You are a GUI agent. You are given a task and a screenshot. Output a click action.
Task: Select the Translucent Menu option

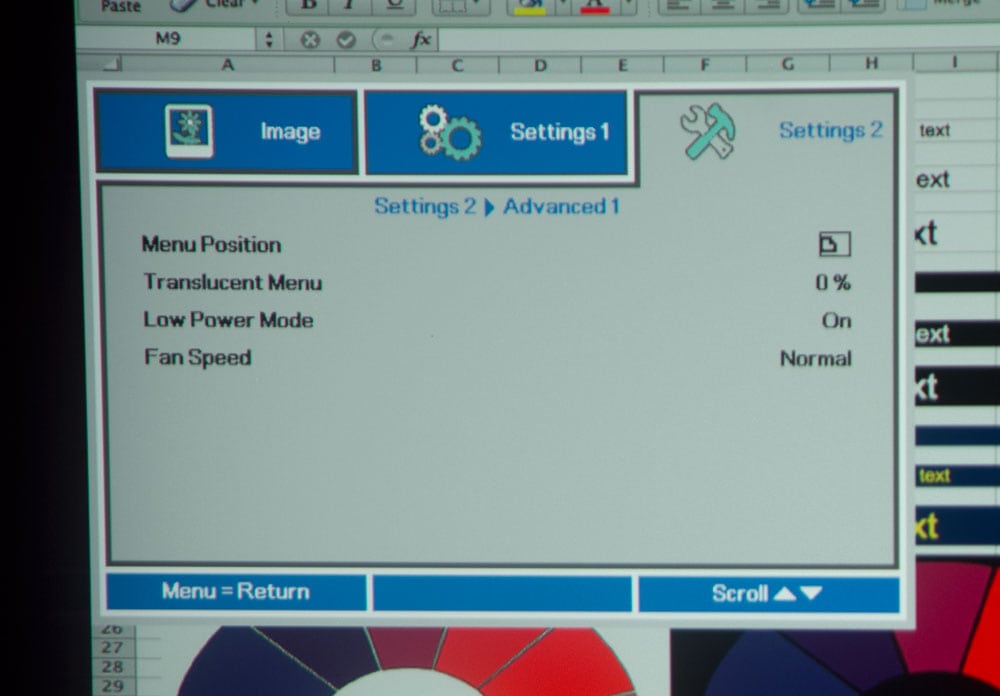tap(233, 282)
